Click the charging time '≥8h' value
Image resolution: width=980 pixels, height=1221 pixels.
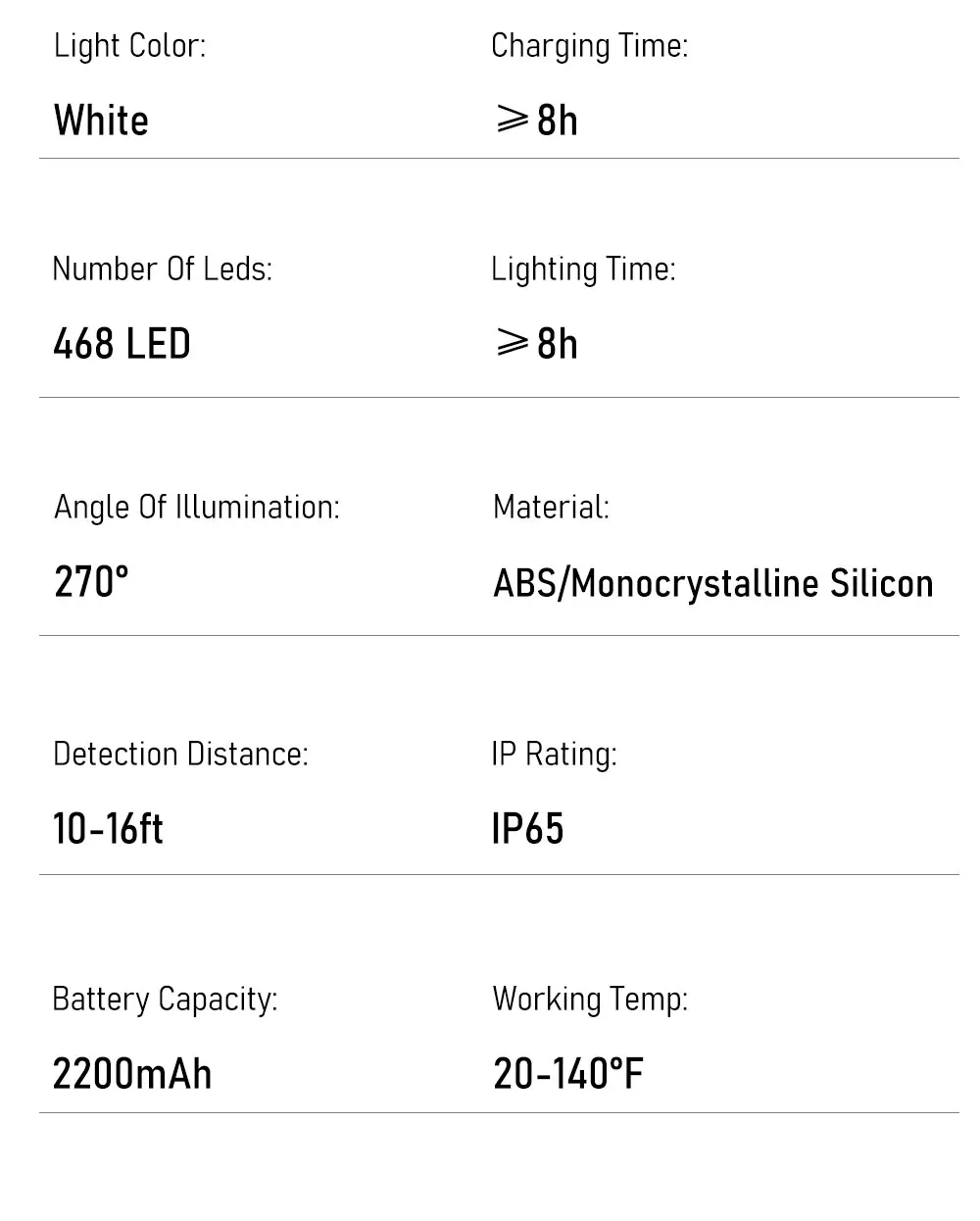536,121
